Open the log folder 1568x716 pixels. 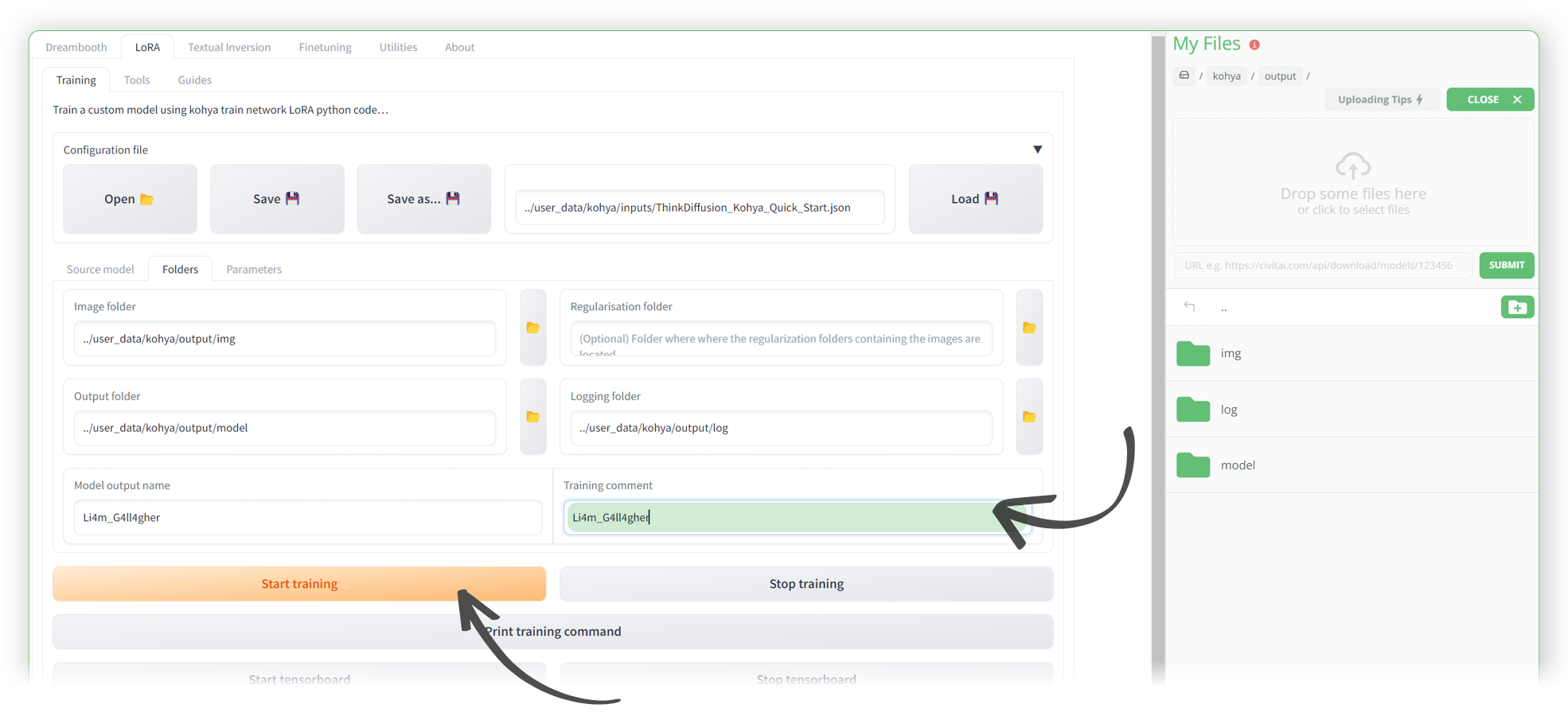[1352, 410]
